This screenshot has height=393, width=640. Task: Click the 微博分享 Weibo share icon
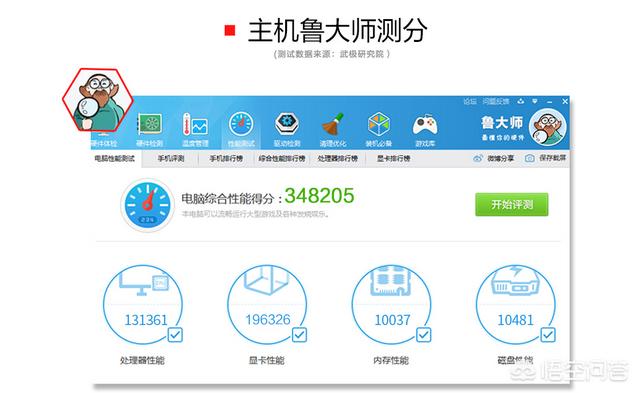pos(478,158)
